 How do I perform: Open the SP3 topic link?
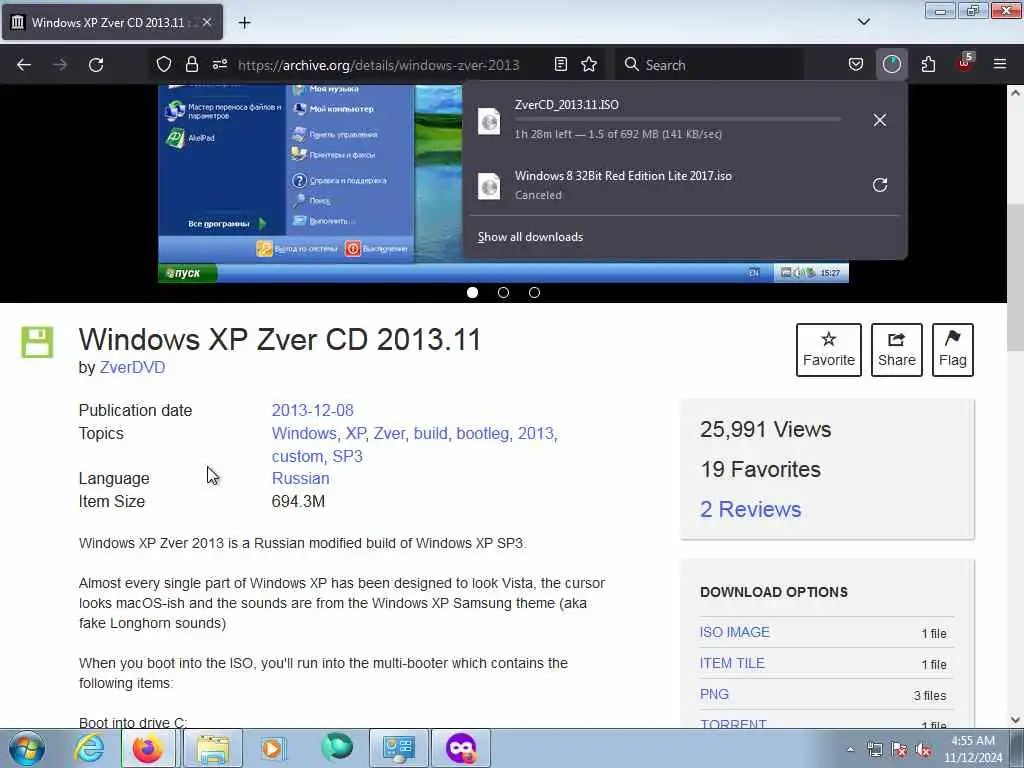(x=347, y=456)
